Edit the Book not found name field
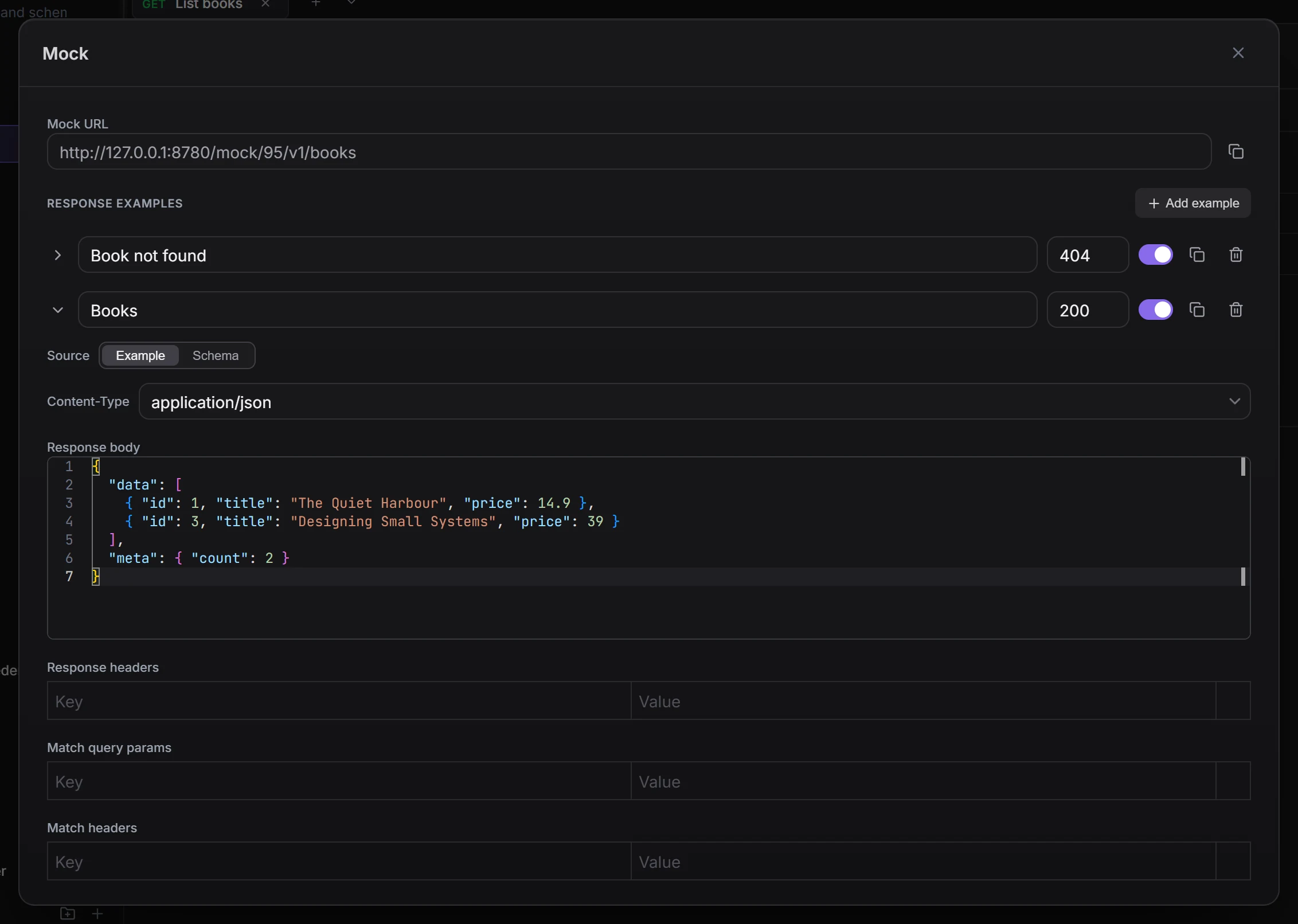Viewport: 1298px width, 924px height. 557,255
